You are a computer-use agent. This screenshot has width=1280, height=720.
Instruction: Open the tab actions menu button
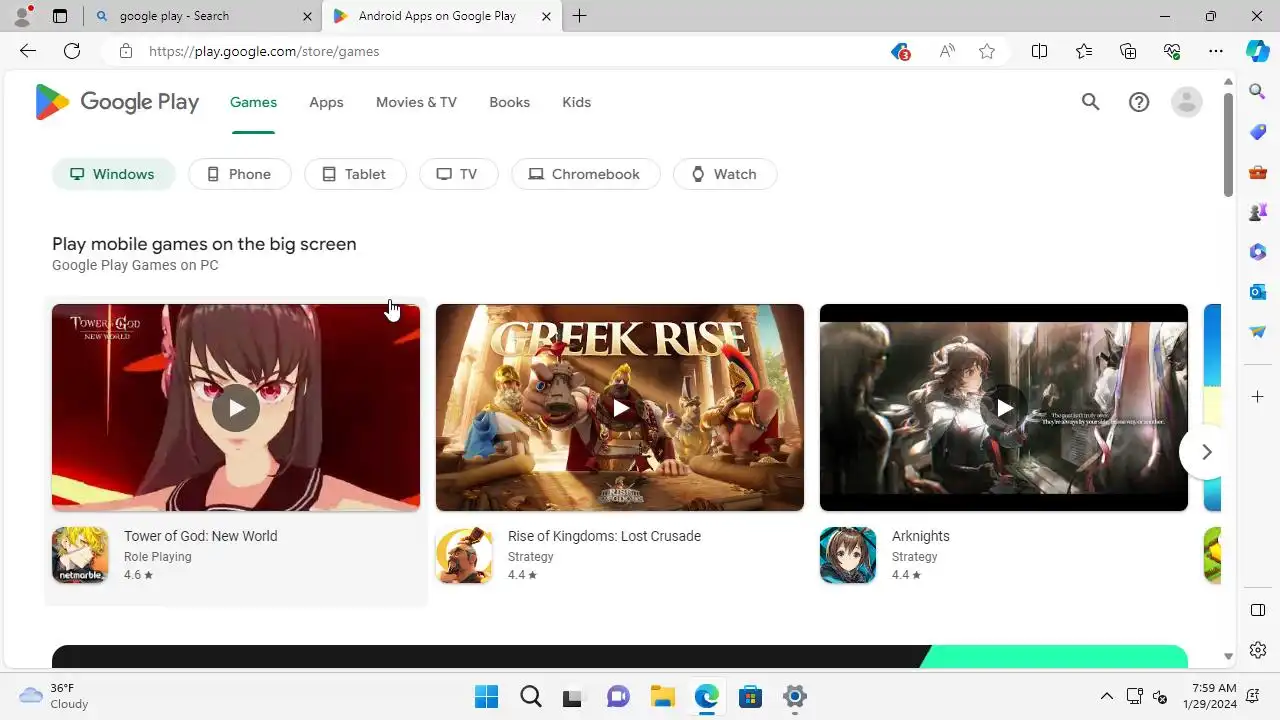(x=60, y=16)
